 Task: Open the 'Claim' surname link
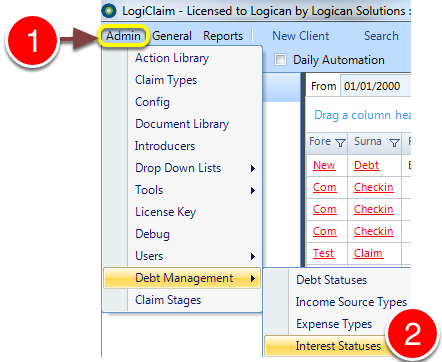point(368,253)
